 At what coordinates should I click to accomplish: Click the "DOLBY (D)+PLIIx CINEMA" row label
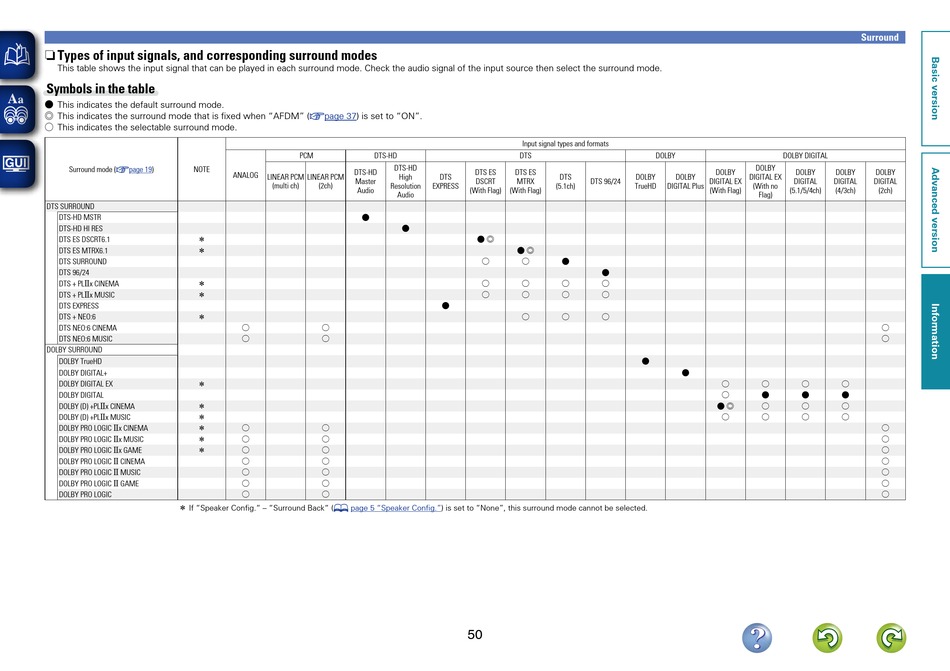tap(96, 406)
